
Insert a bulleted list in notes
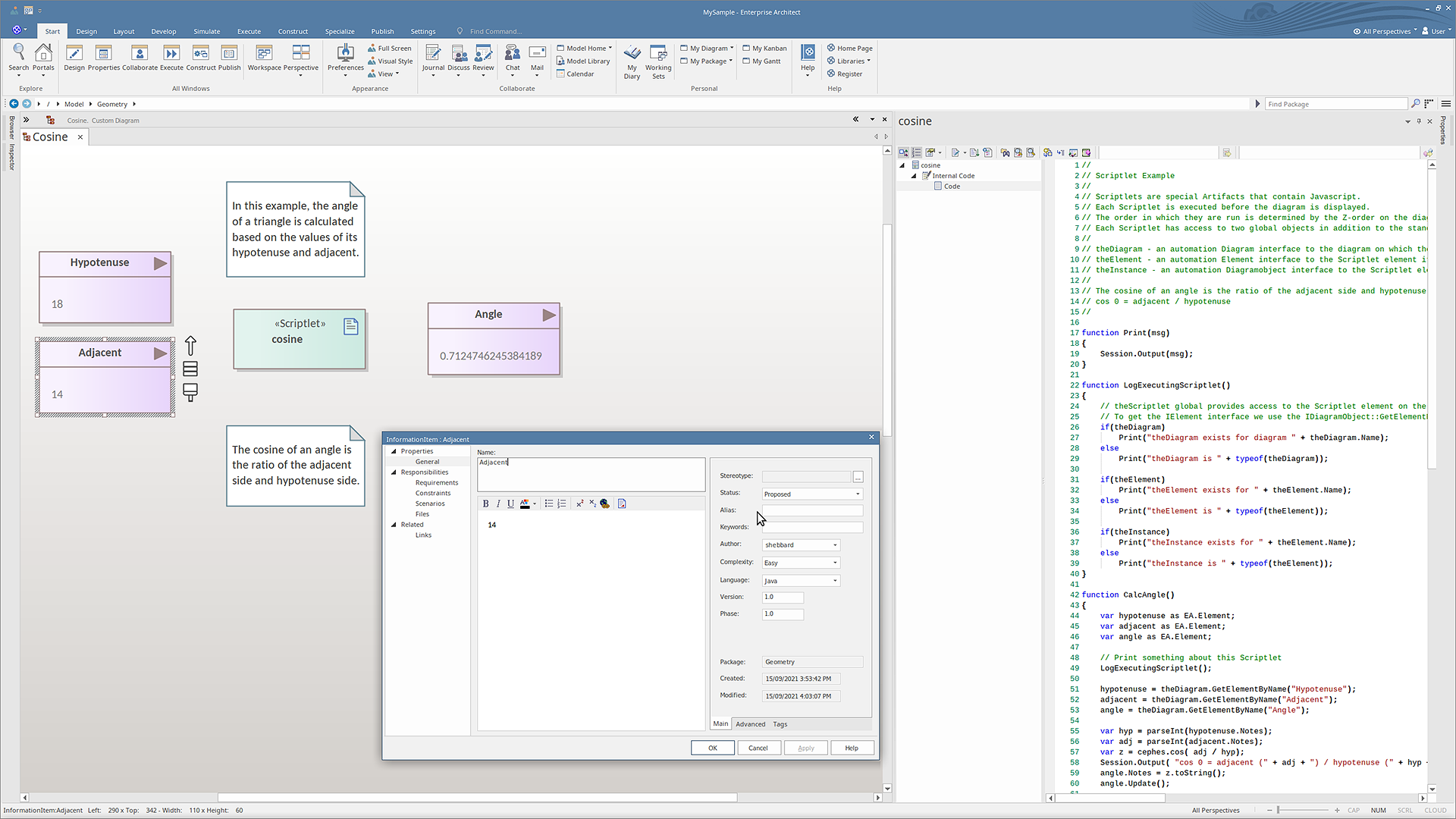pyautogui.click(x=548, y=504)
